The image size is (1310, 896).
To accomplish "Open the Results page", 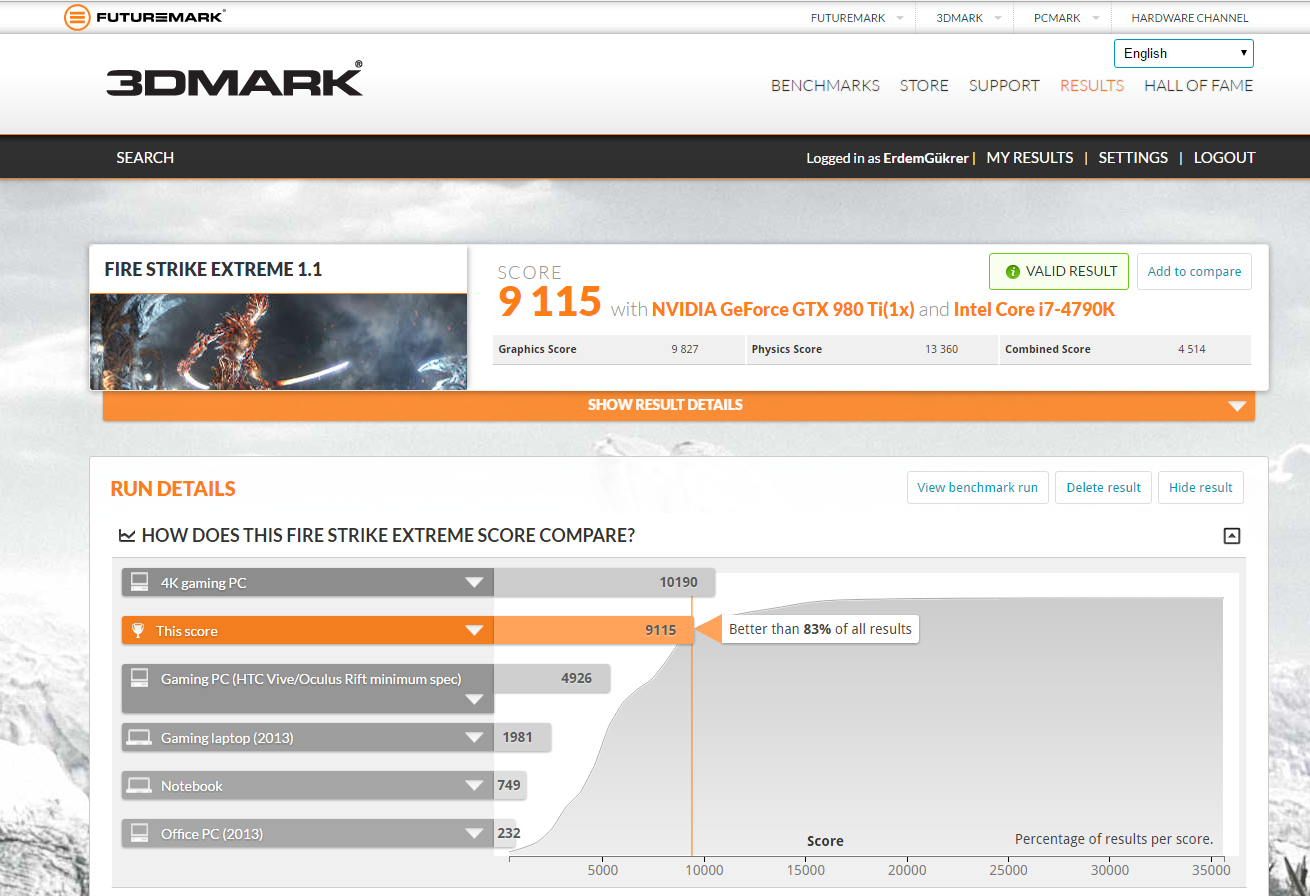I will tap(1092, 86).
